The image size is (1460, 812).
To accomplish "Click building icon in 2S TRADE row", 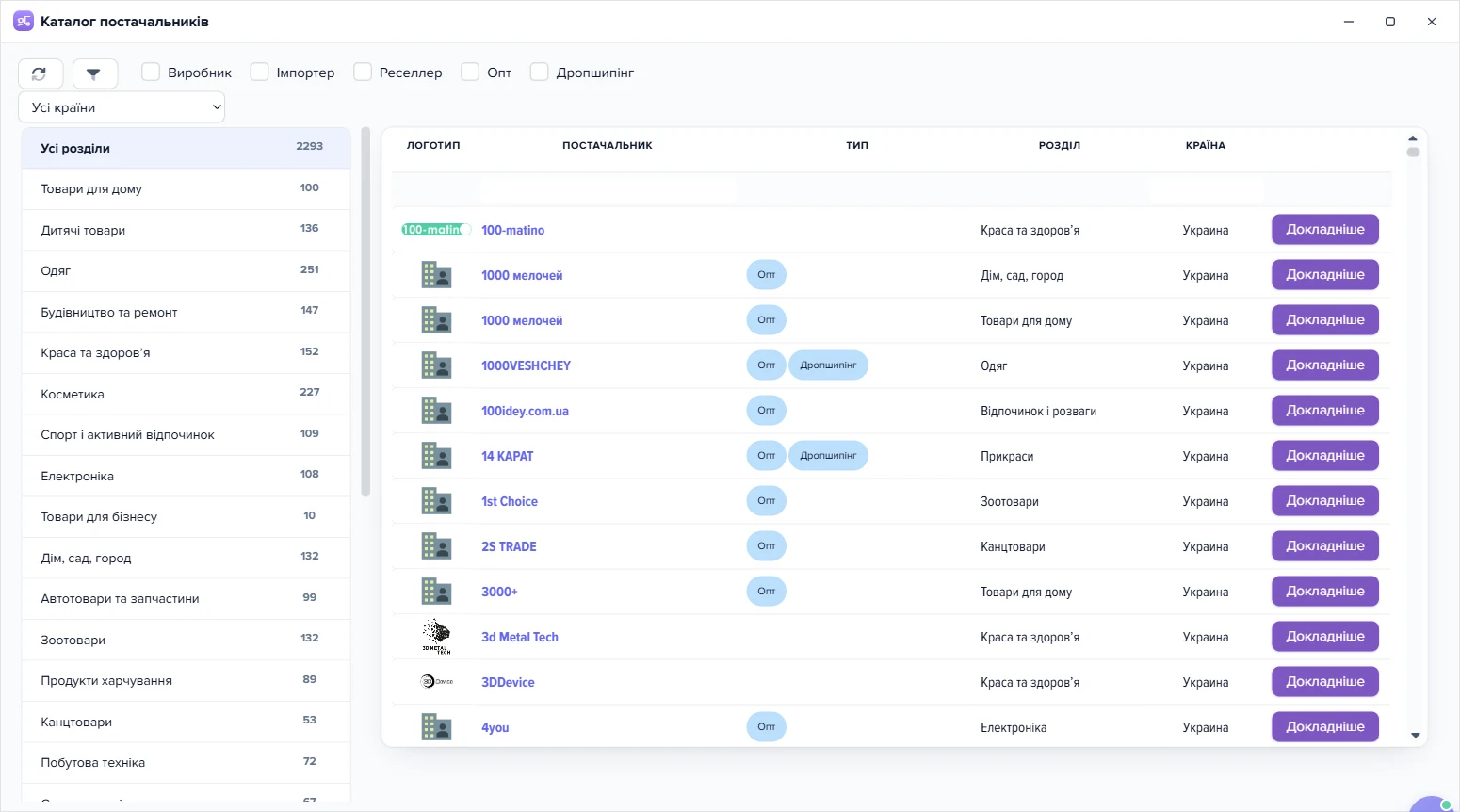I will click(x=436, y=546).
